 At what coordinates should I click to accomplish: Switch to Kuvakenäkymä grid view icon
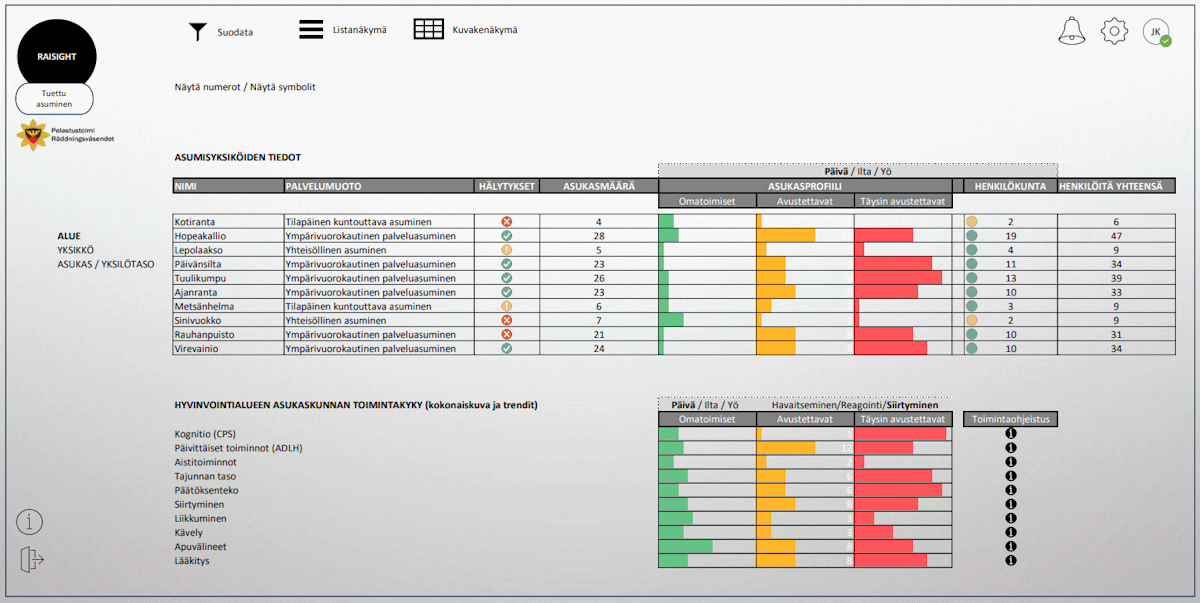point(428,30)
